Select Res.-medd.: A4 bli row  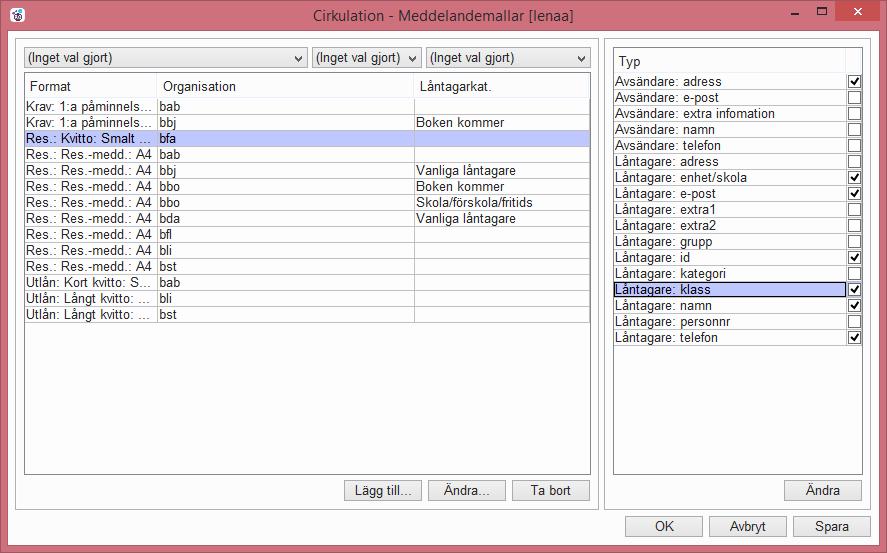307,250
